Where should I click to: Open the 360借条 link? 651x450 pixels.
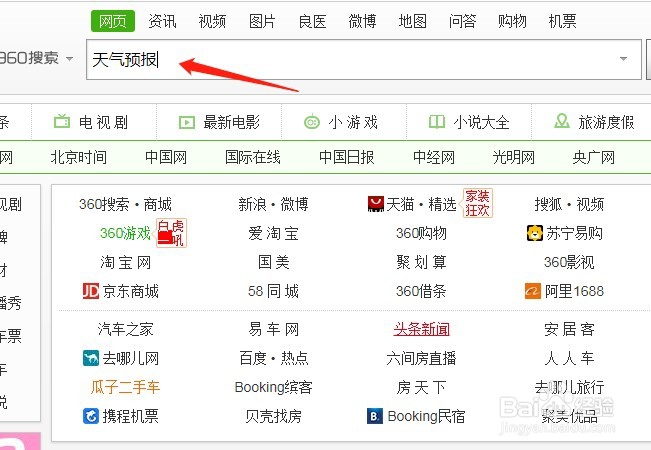[421, 291]
